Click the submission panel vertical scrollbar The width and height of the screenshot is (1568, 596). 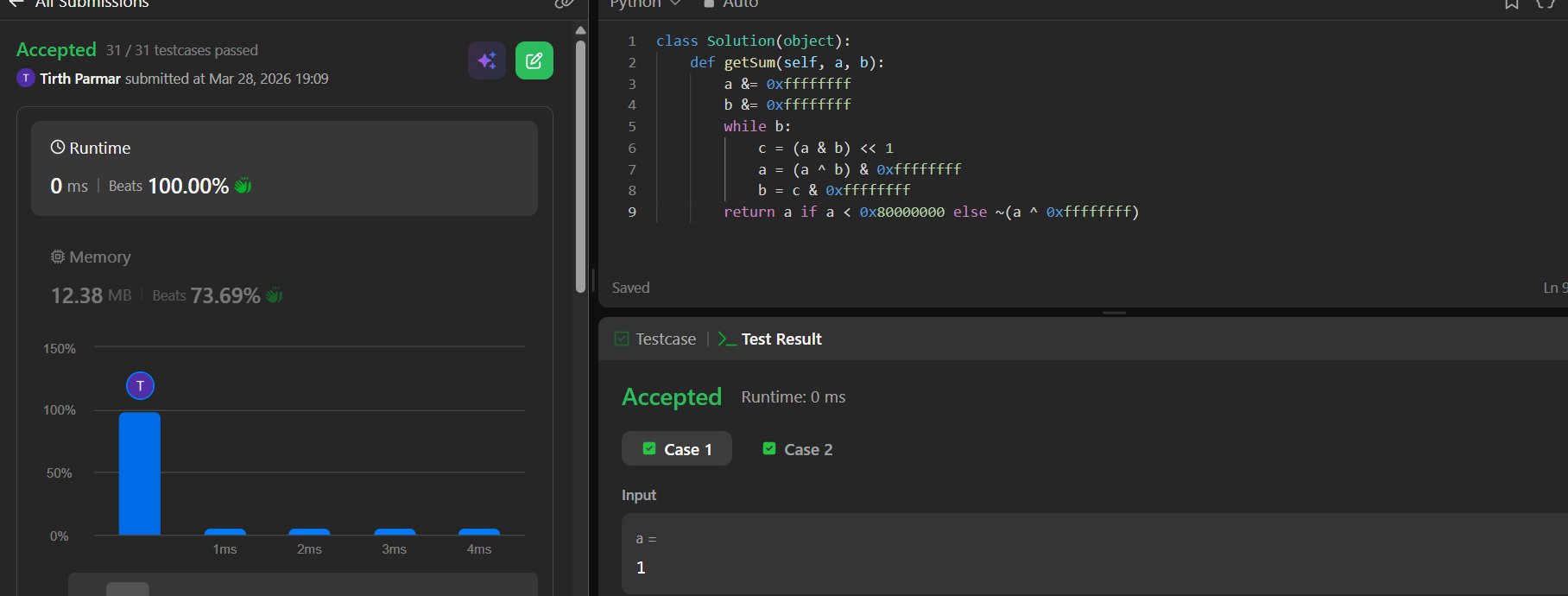[x=580, y=164]
